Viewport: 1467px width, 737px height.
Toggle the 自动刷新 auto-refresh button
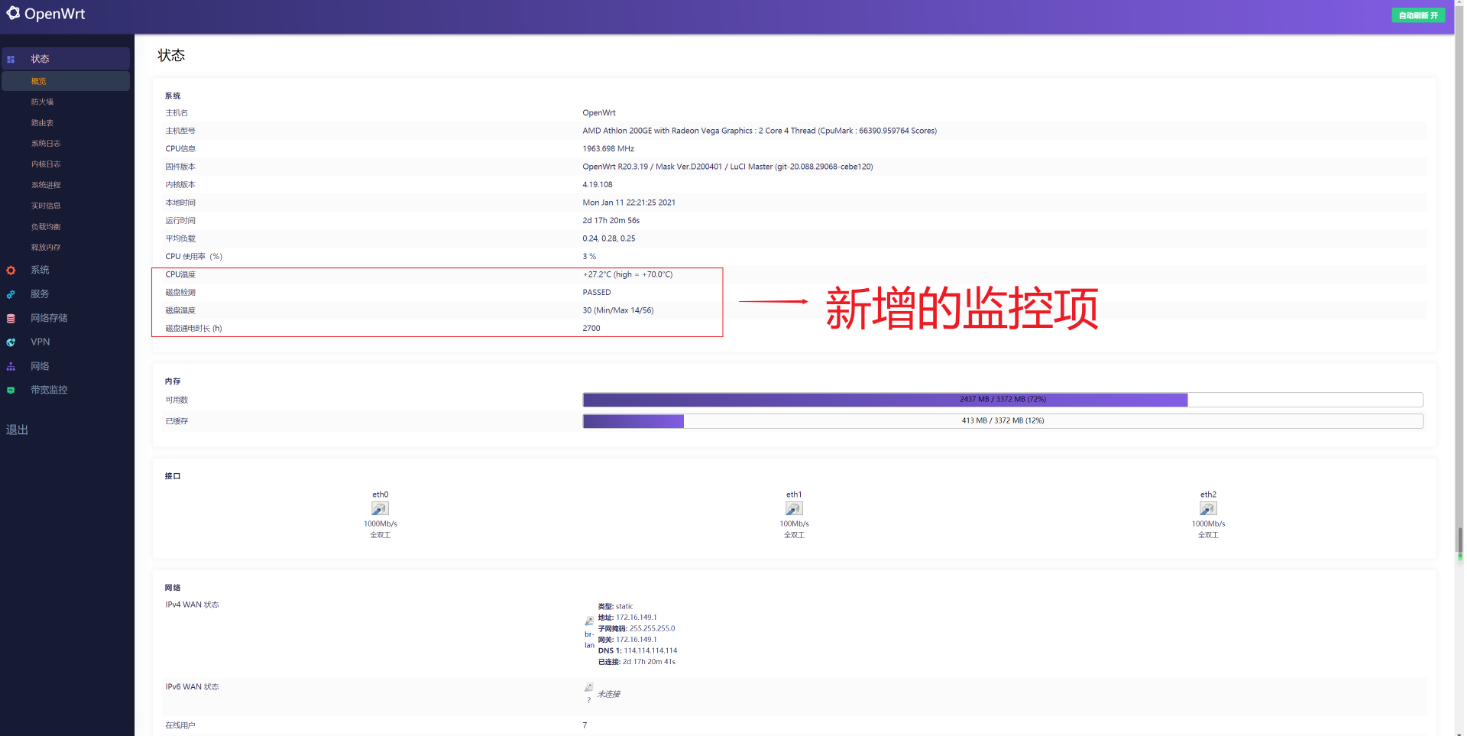pyautogui.click(x=1418, y=15)
